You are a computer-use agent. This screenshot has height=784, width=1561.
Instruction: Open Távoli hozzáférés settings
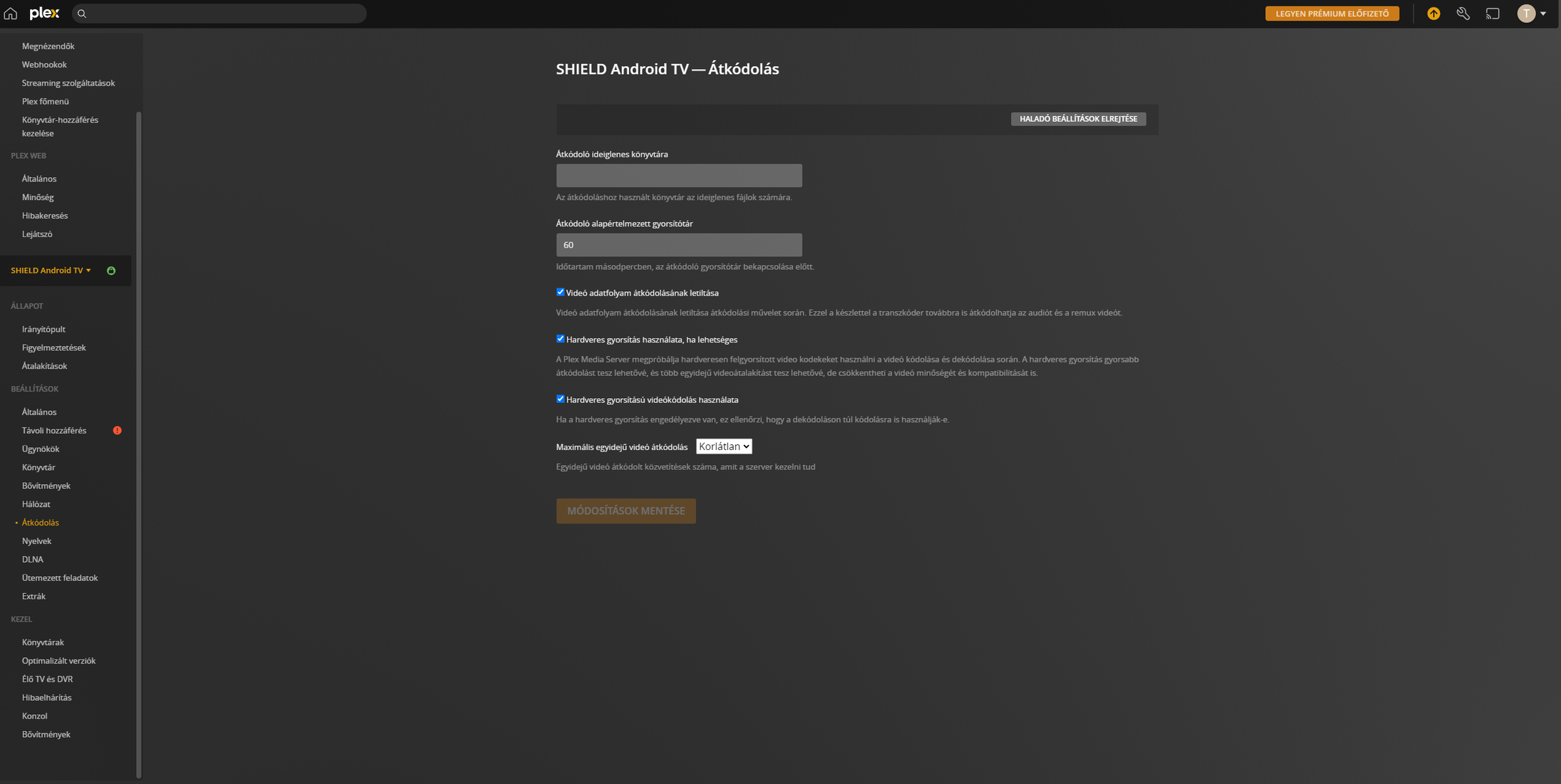54,431
